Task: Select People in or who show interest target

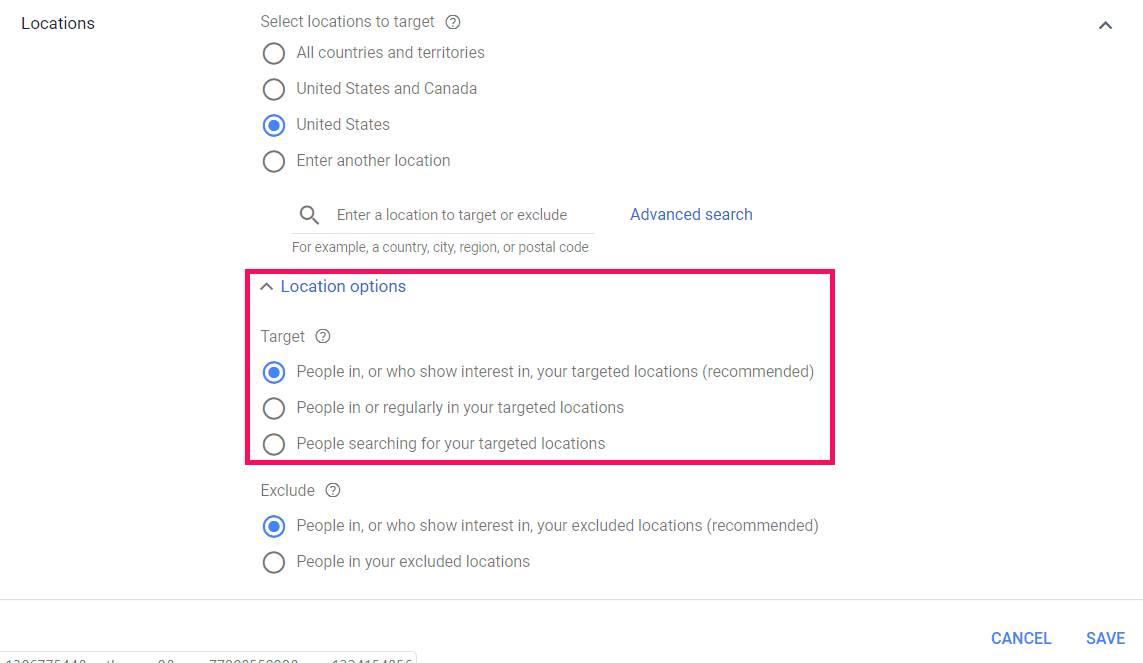Action: click(273, 372)
